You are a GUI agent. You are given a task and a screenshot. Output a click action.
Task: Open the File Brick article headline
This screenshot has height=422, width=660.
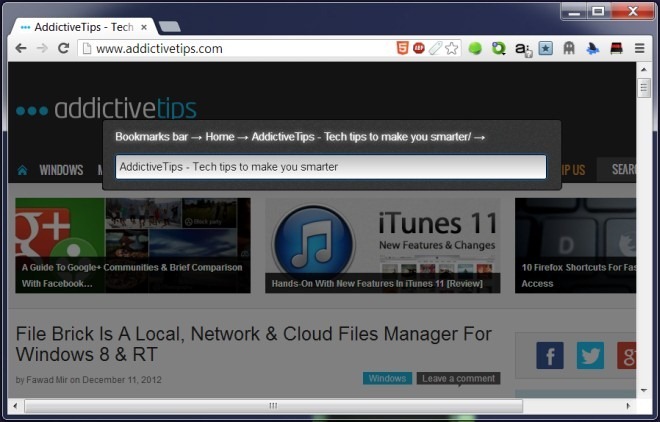pos(253,344)
